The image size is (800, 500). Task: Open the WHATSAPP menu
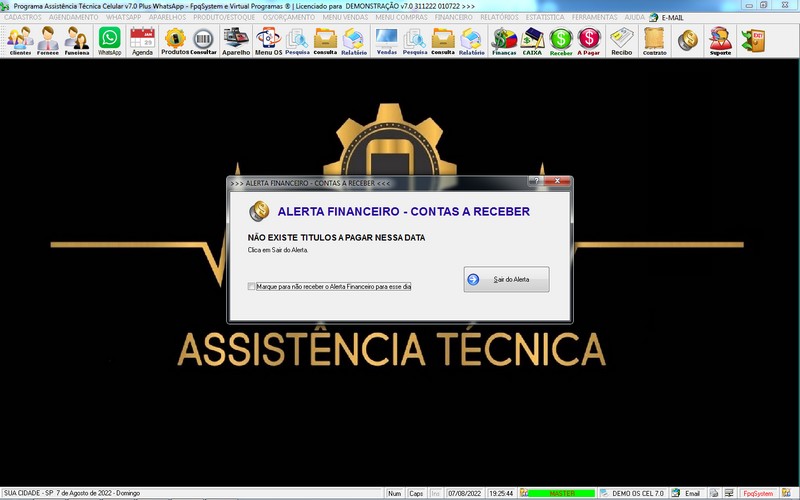tap(123, 17)
